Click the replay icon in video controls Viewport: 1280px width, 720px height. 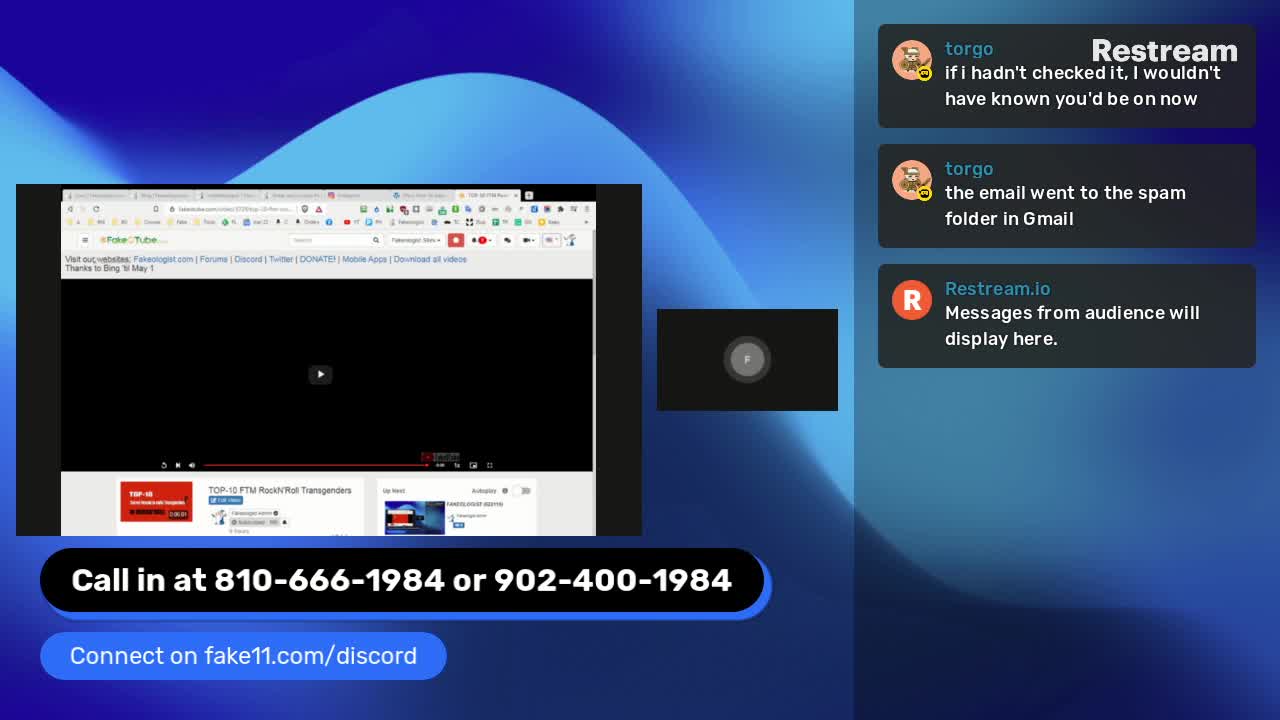click(164, 465)
